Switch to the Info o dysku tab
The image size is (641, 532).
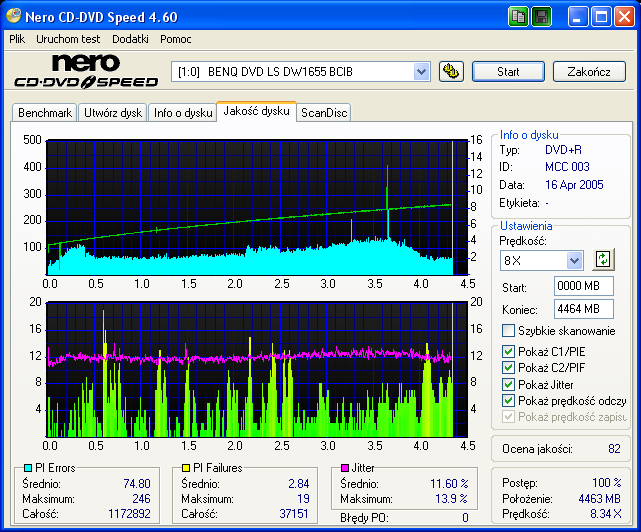183,113
